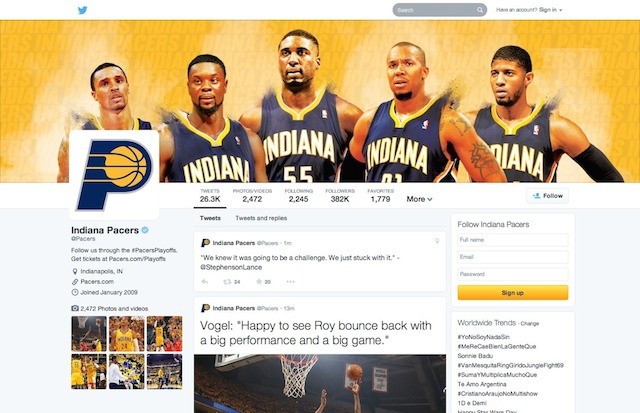Open the Photos/Videos 2,472 stat tab
This screenshot has height=413, width=640.
252,196
